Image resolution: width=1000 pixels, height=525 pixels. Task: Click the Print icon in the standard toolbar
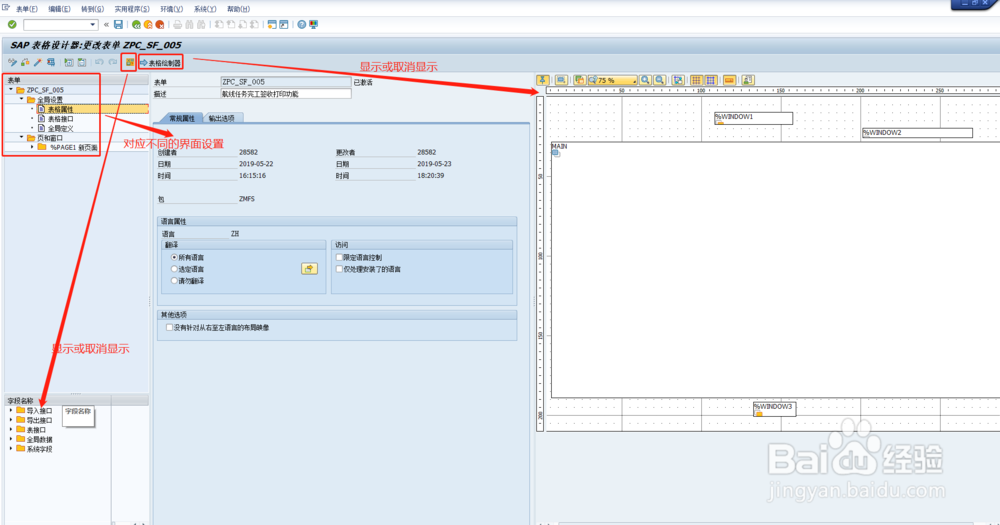coord(177,24)
